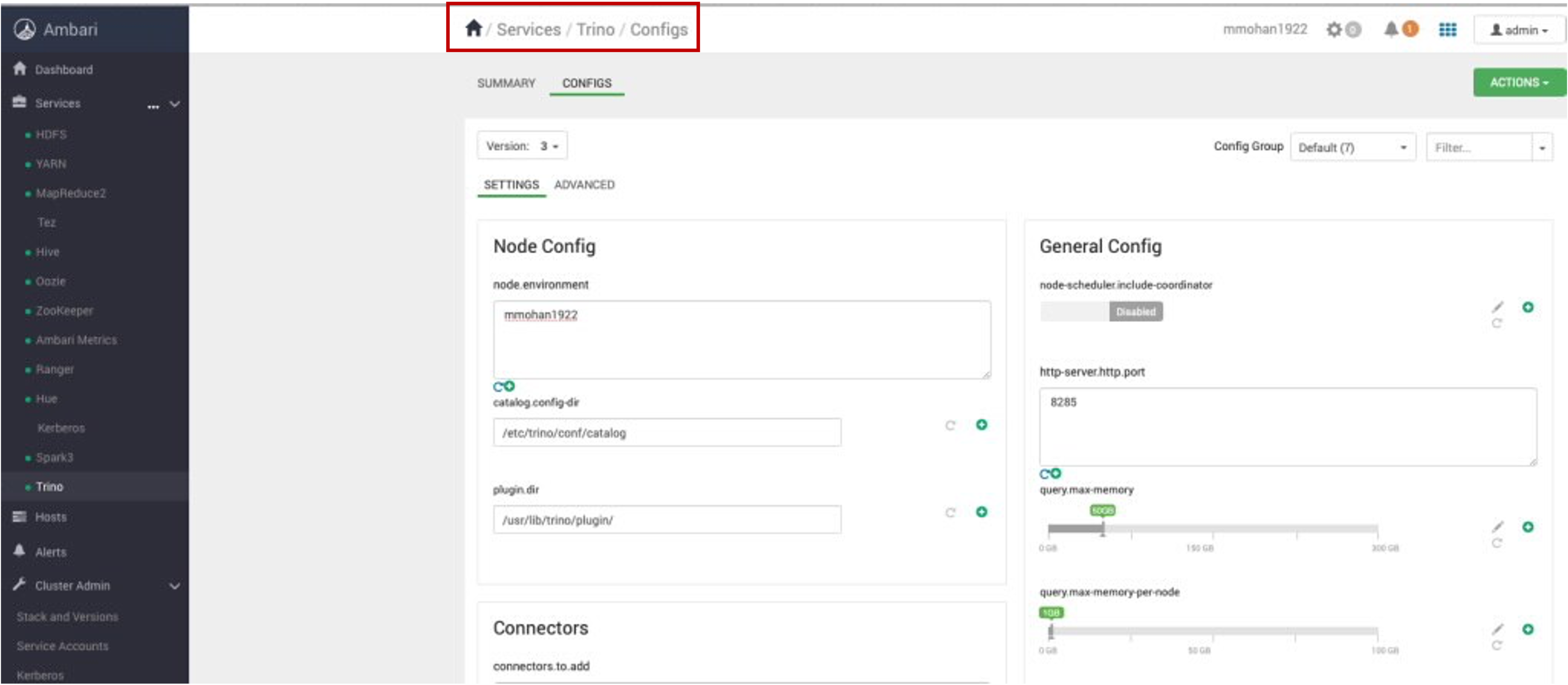This screenshot has width=1568, height=685.
Task: Open the alerts bell icon
Action: (1391, 29)
